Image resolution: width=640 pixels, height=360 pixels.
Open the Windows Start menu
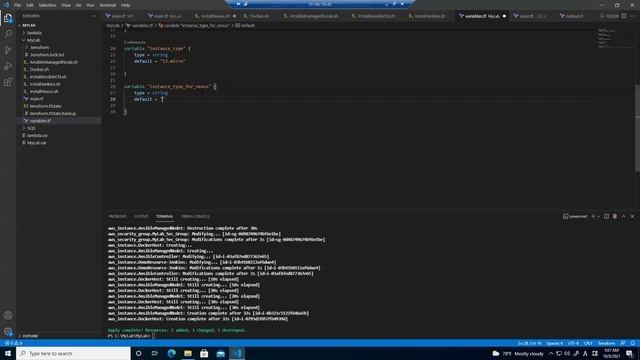[8, 353]
